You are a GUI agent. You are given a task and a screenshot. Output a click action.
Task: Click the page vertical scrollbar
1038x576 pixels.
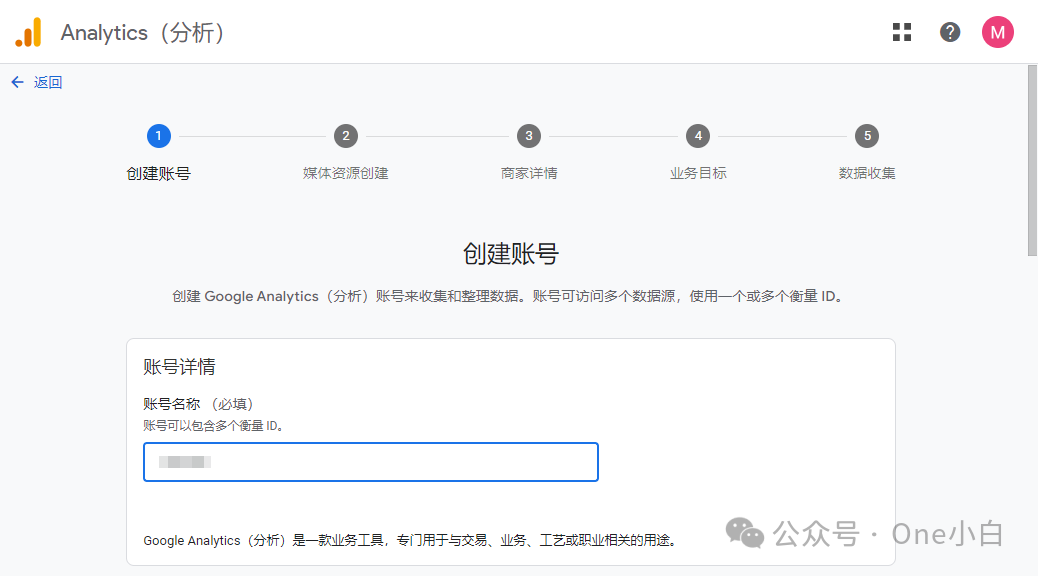point(1032,160)
